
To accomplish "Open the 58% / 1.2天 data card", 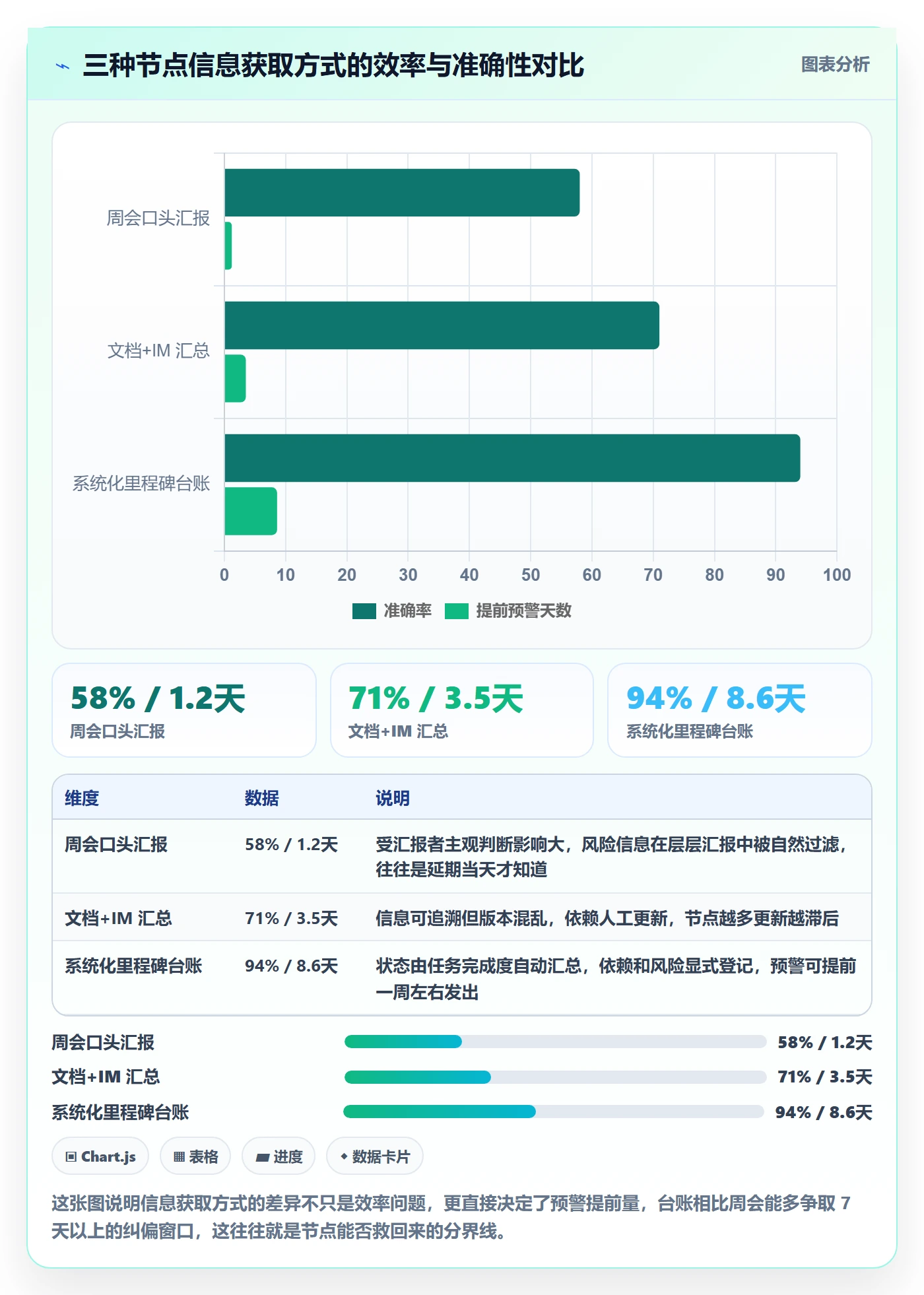I will 184,710.
